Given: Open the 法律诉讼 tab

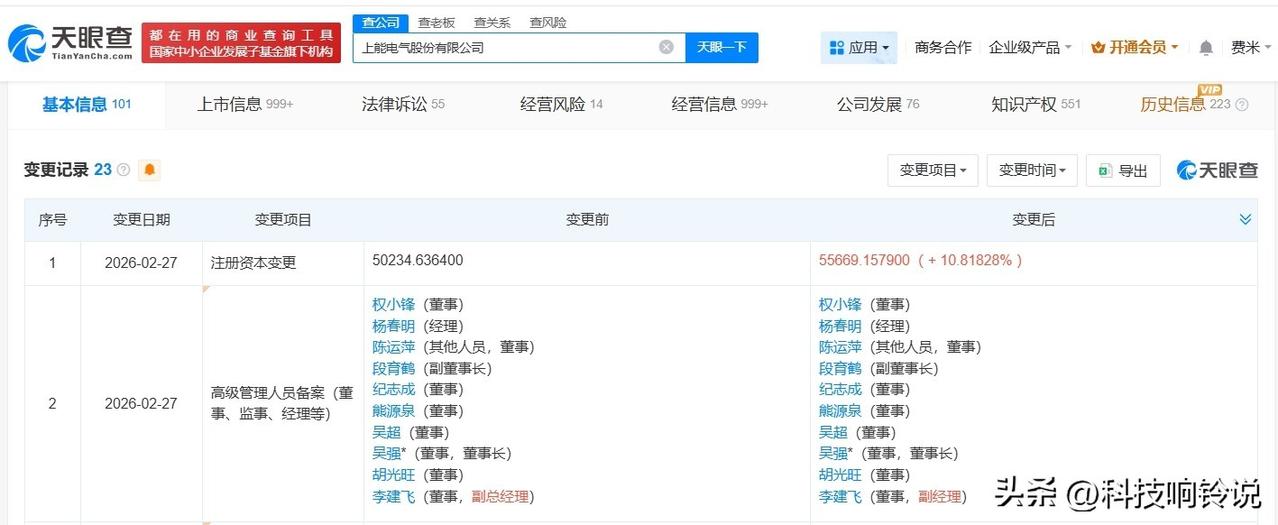Looking at the screenshot, I should click(x=403, y=104).
